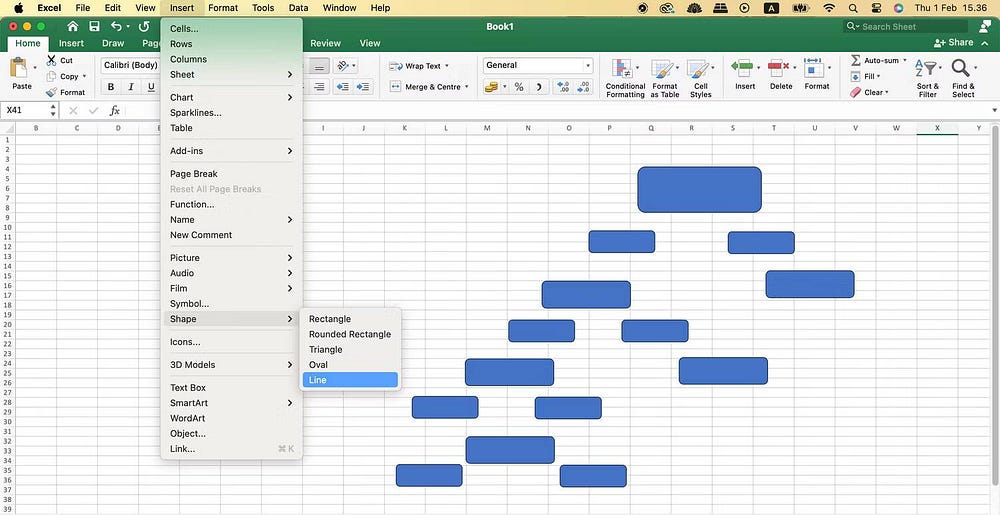This screenshot has width=1000, height=515.
Task: Click the Name Box showing X41
Action: click(29, 111)
